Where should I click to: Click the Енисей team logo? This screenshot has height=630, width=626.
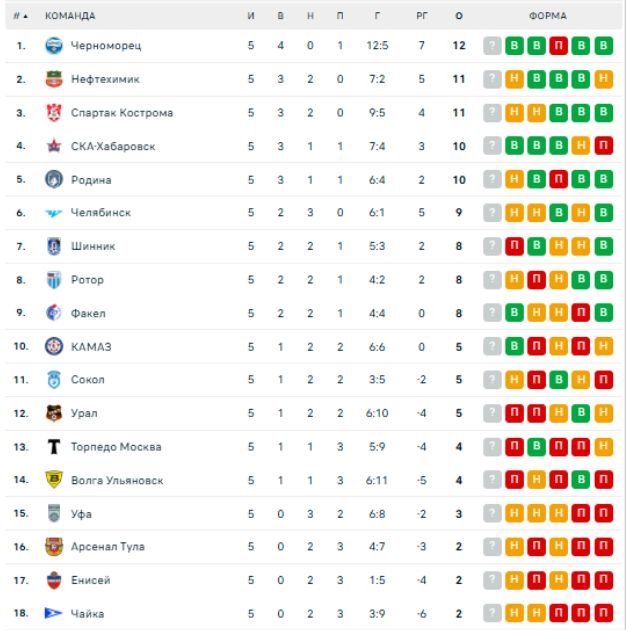(x=54, y=580)
